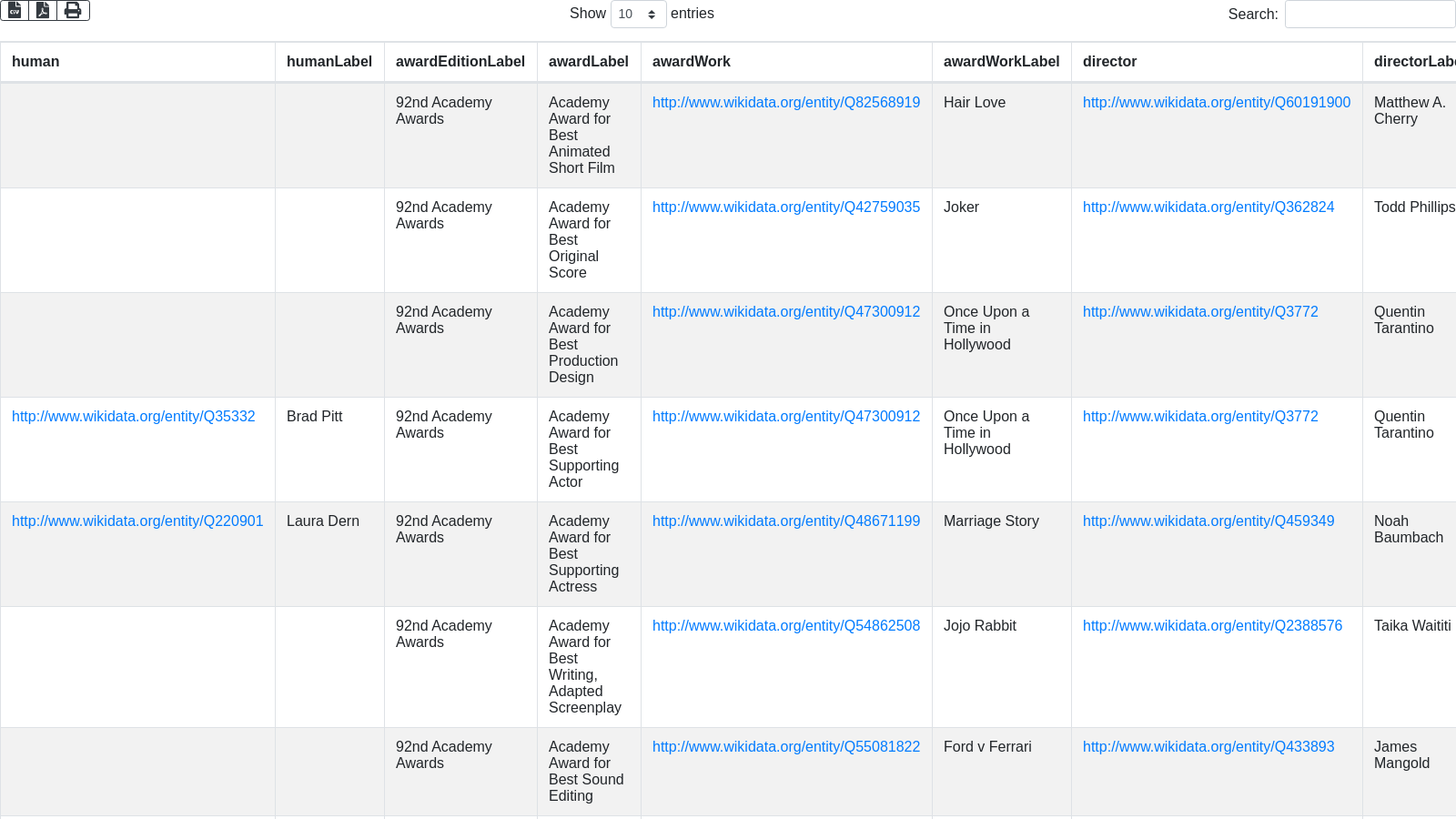Open director link Q3772 in Best Production Design row

(1200, 312)
